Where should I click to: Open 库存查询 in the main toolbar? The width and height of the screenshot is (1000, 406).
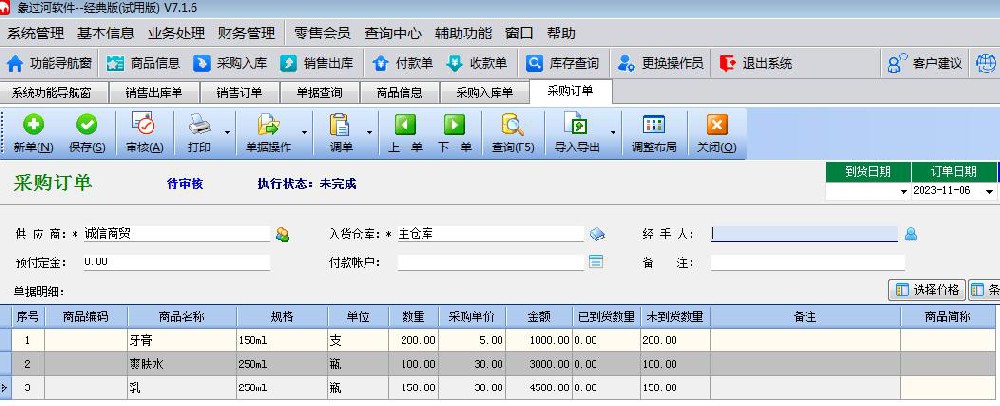[562, 63]
